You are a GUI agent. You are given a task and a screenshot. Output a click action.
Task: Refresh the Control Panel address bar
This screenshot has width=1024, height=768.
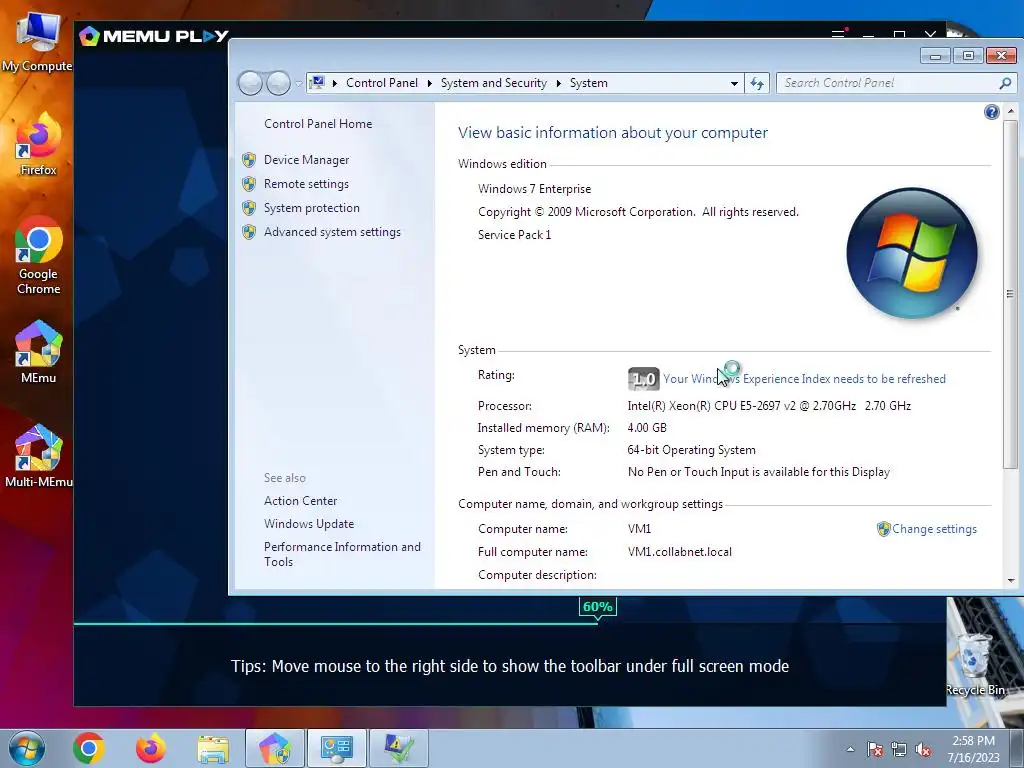click(757, 83)
